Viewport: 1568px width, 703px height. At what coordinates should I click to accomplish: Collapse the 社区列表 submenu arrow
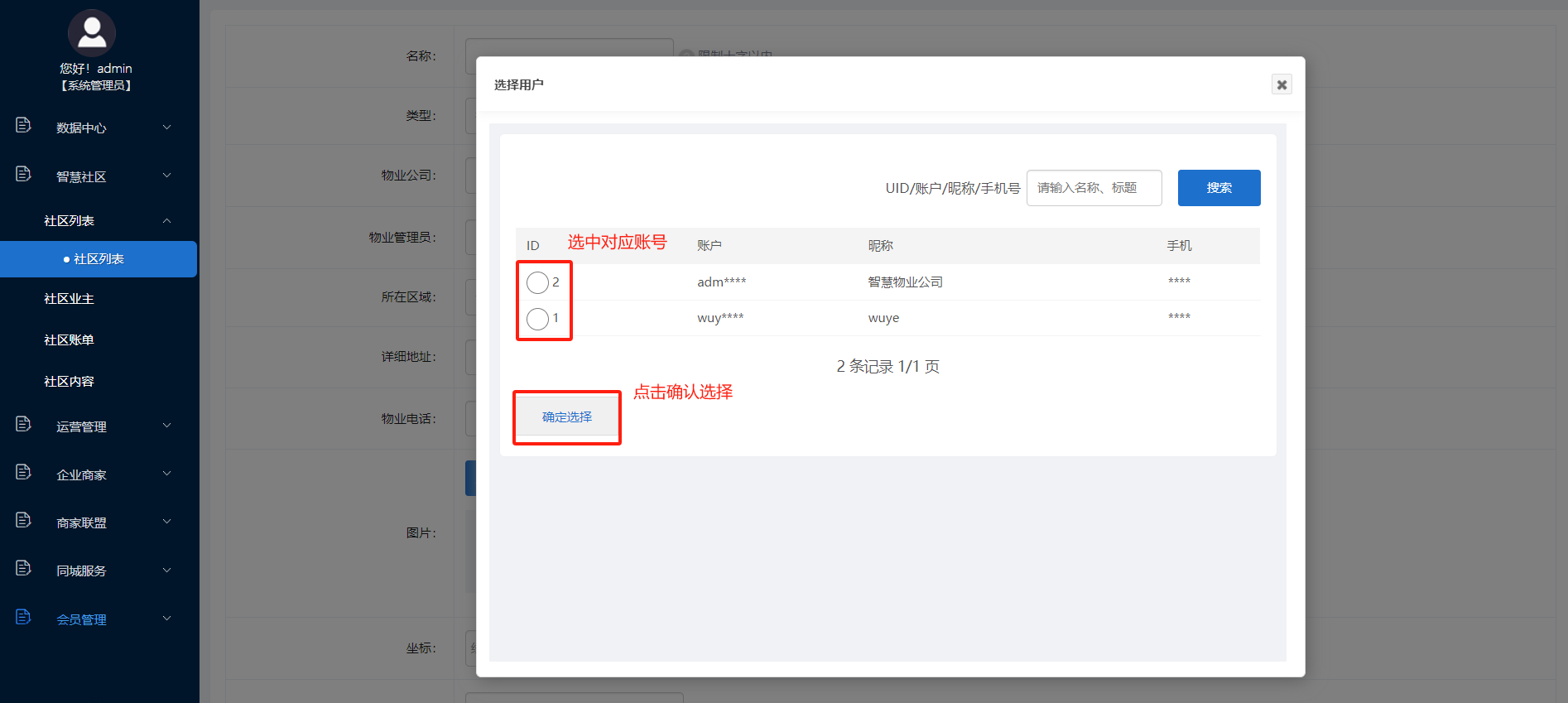click(x=166, y=220)
